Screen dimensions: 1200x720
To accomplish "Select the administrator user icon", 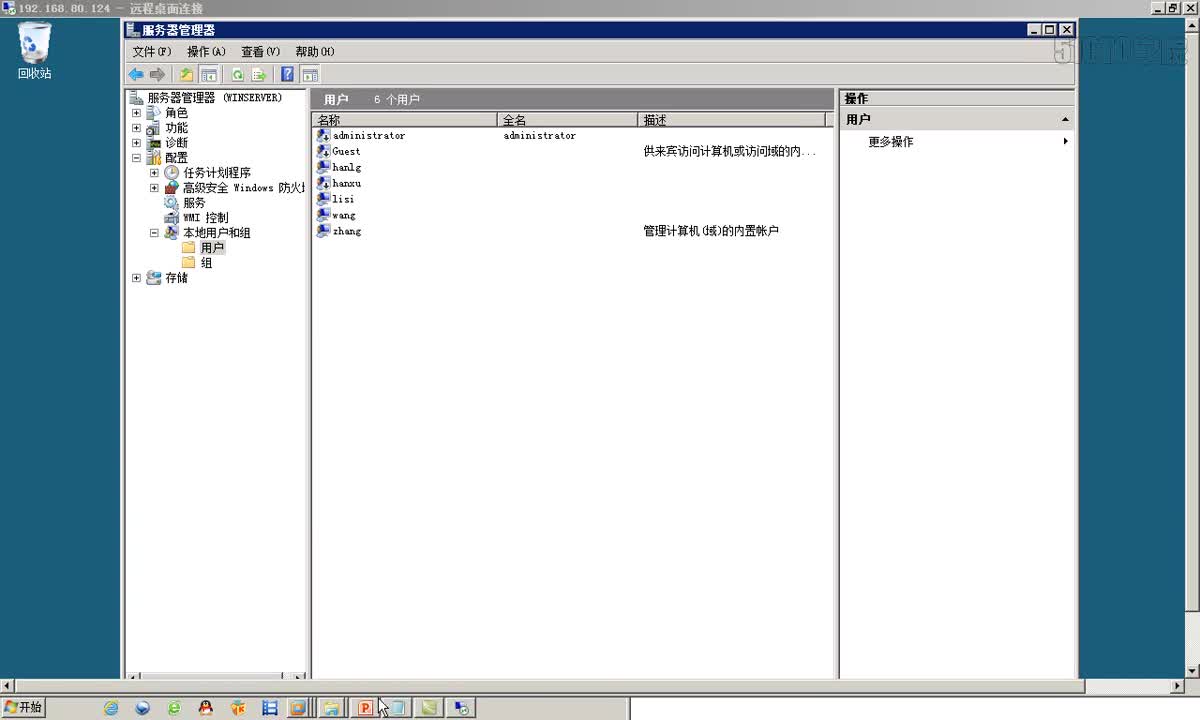I will 323,135.
